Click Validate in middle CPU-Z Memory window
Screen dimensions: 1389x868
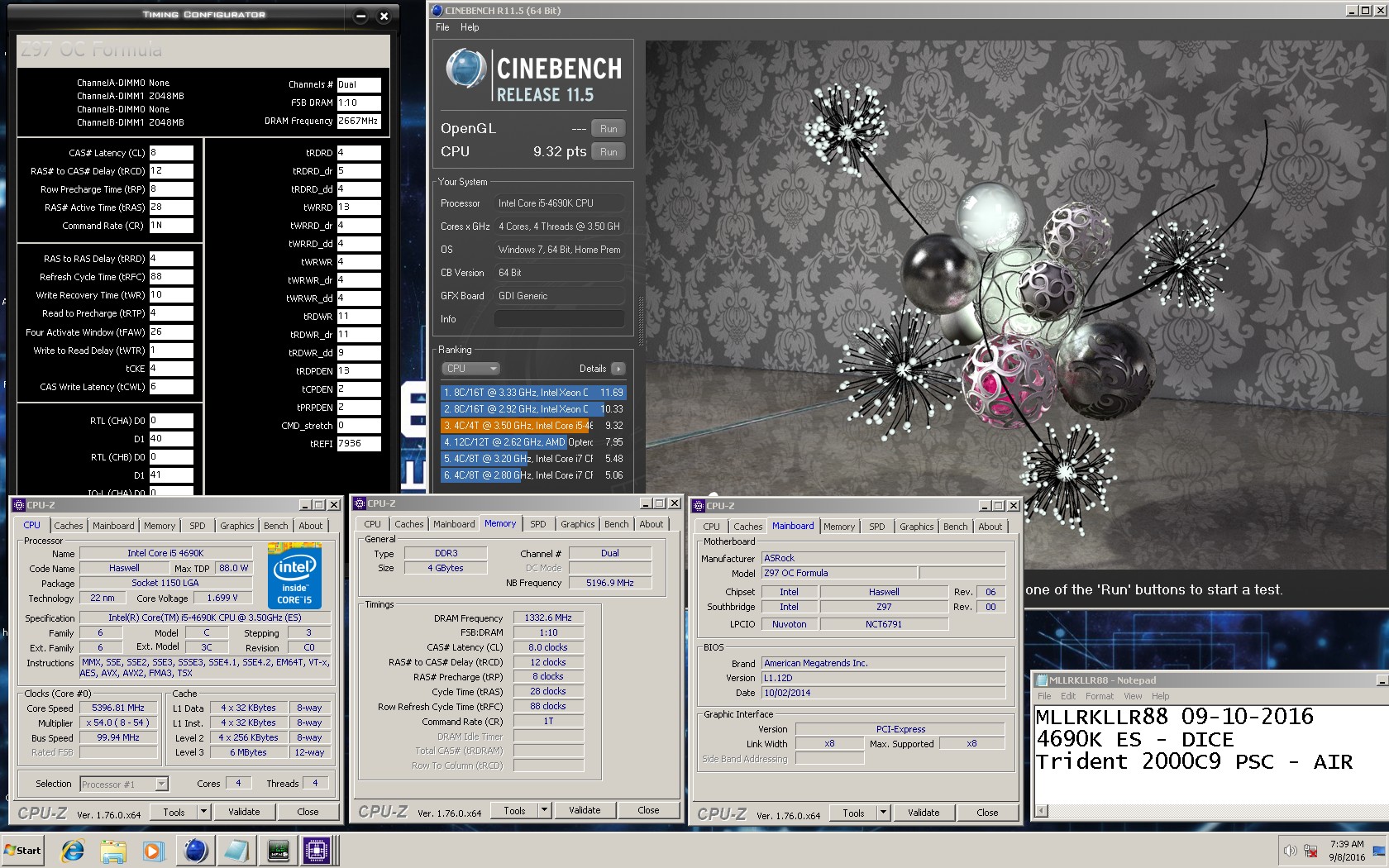[585, 810]
